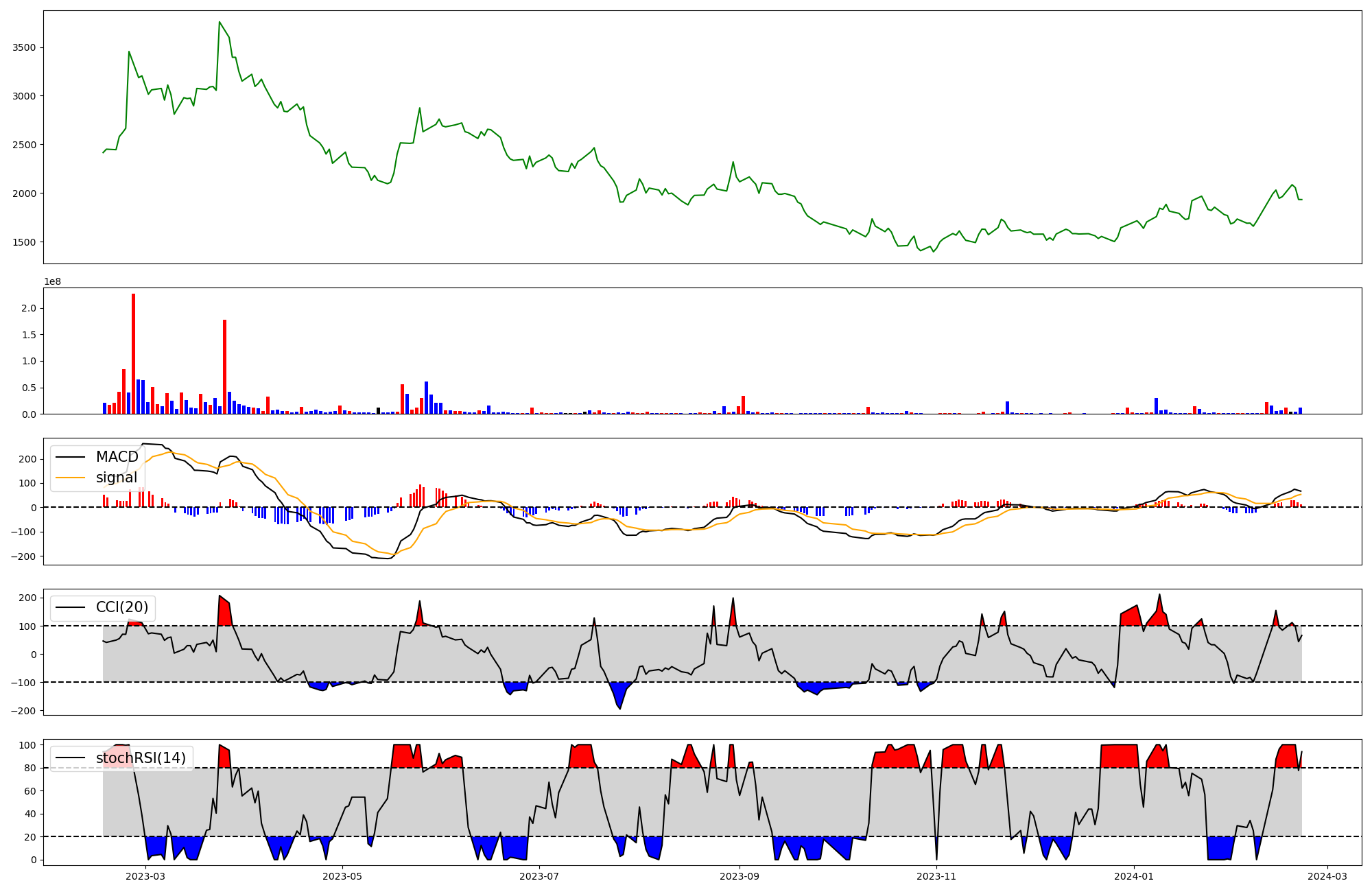This screenshot has height=892, width=1372.
Task: Click the tallest red volume bar
Action: click(x=133, y=353)
